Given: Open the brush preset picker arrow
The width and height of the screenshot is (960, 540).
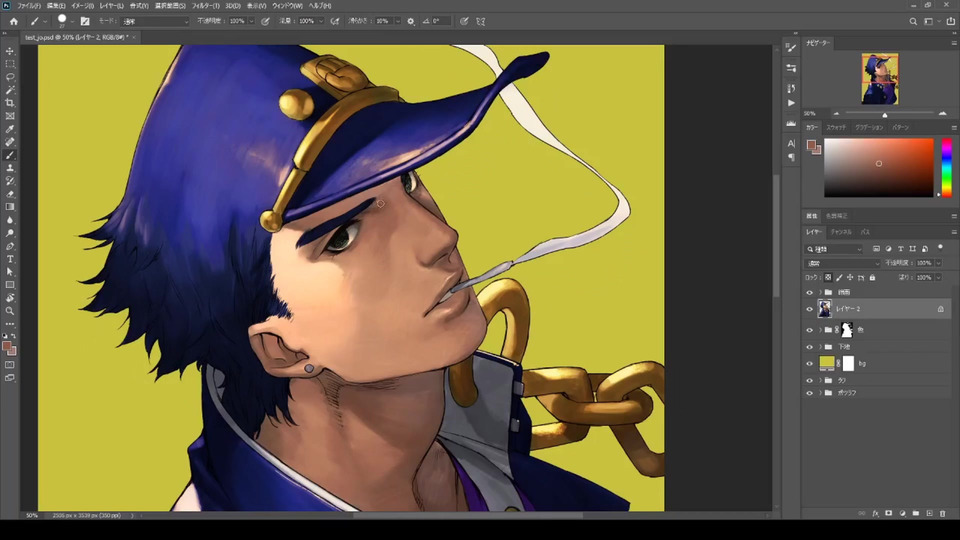Looking at the screenshot, I should pos(72,21).
